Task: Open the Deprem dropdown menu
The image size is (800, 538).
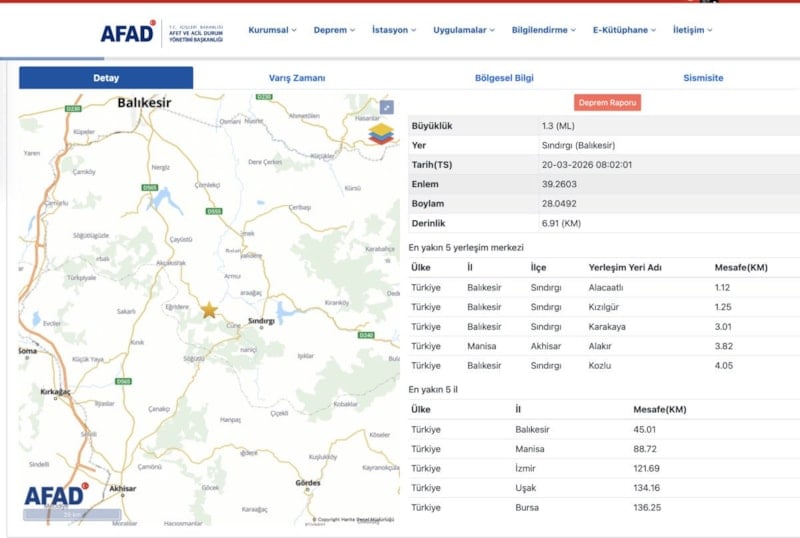Action: [x=334, y=30]
